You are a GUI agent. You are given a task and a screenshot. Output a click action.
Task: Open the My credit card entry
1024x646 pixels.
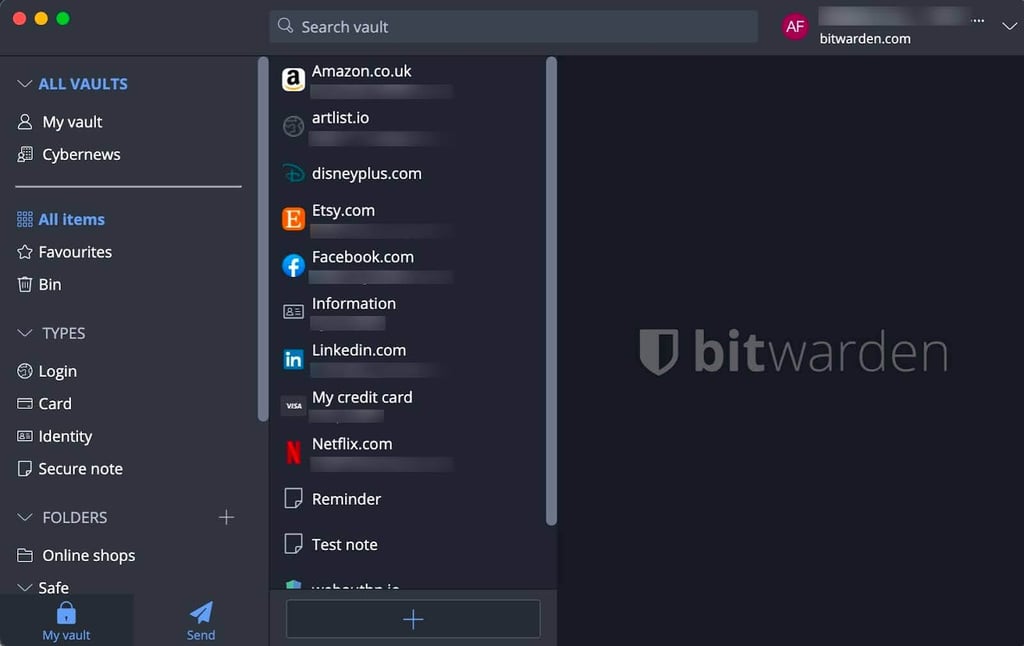[408, 406]
